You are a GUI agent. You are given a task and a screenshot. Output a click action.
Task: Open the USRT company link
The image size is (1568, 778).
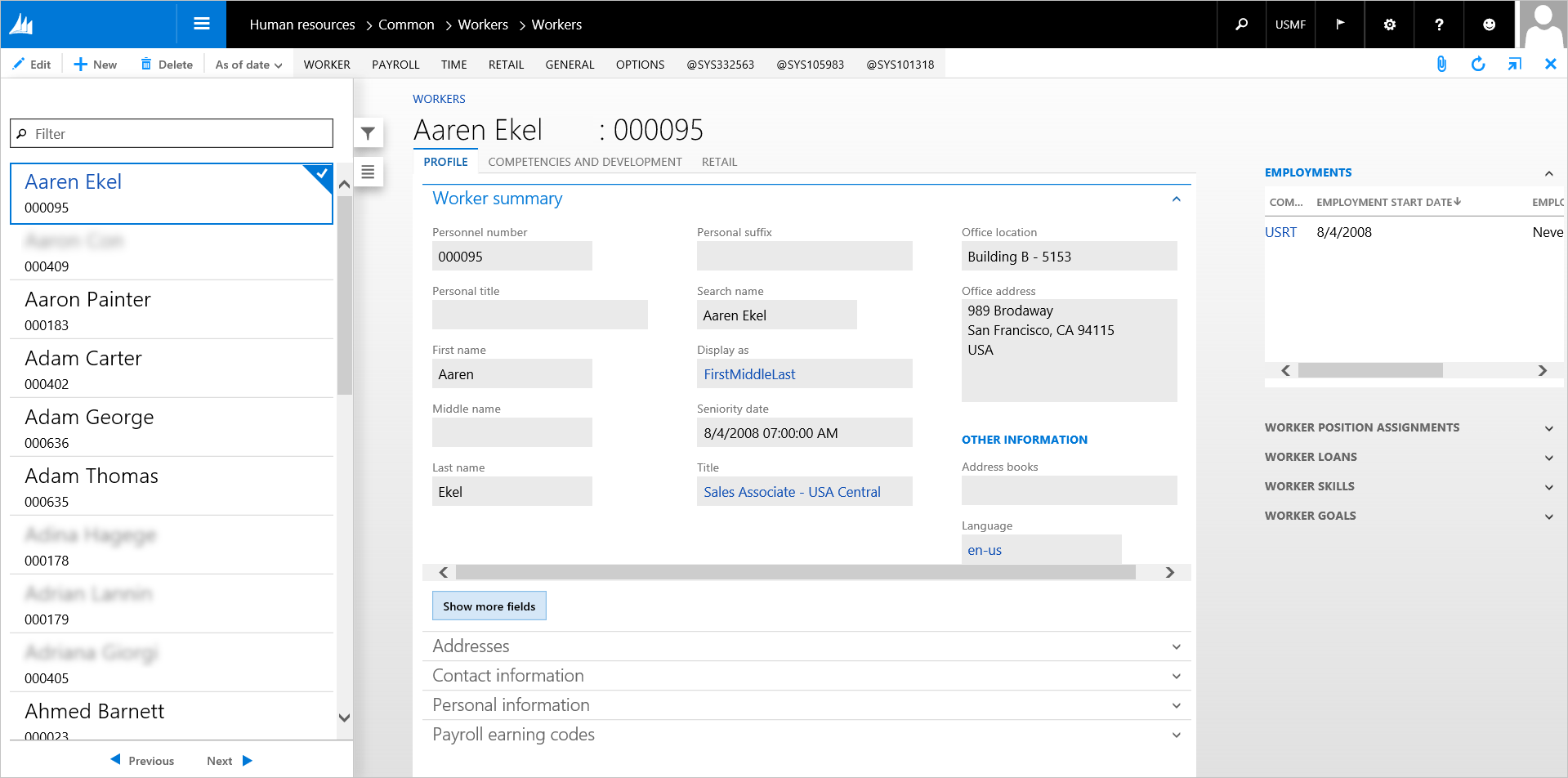click(1280, 232)
